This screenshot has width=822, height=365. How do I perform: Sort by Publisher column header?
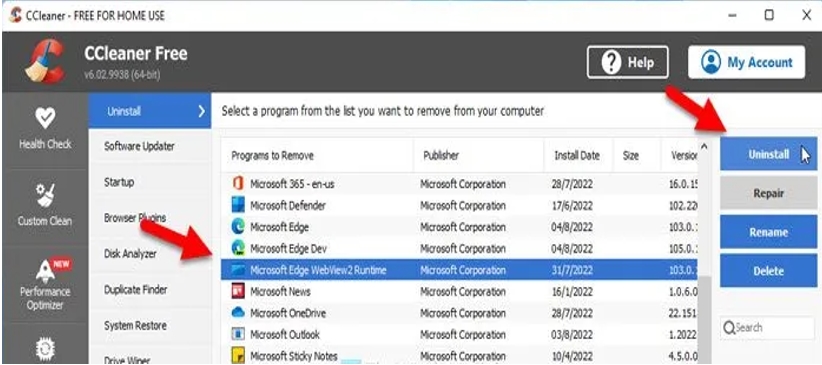coord(479,155)
